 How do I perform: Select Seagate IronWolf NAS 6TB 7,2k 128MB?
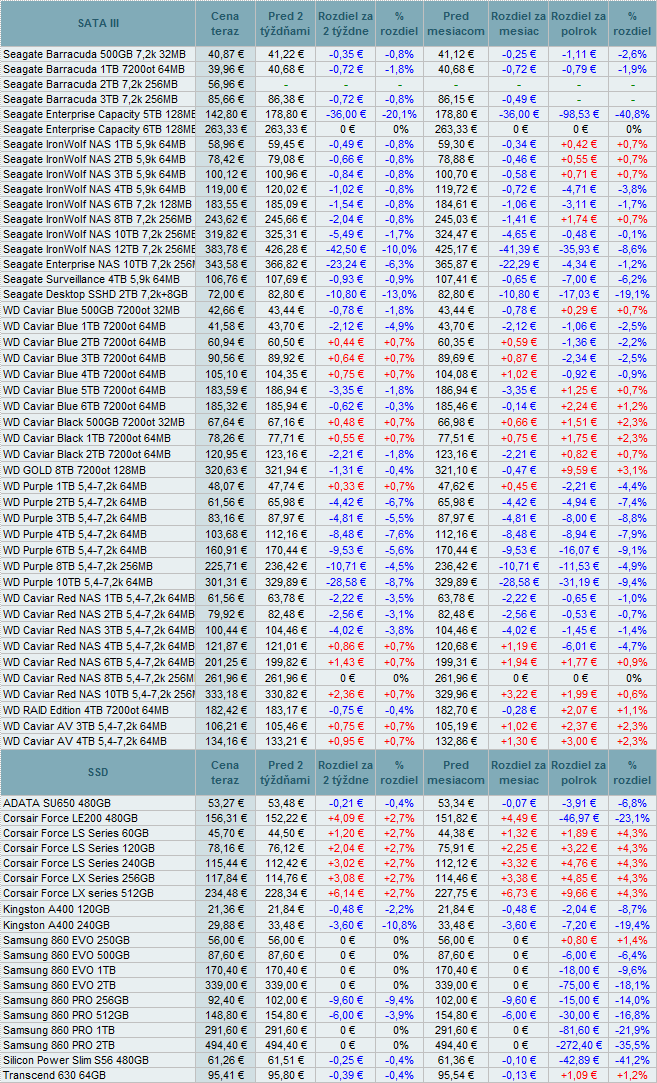point(97,204)
